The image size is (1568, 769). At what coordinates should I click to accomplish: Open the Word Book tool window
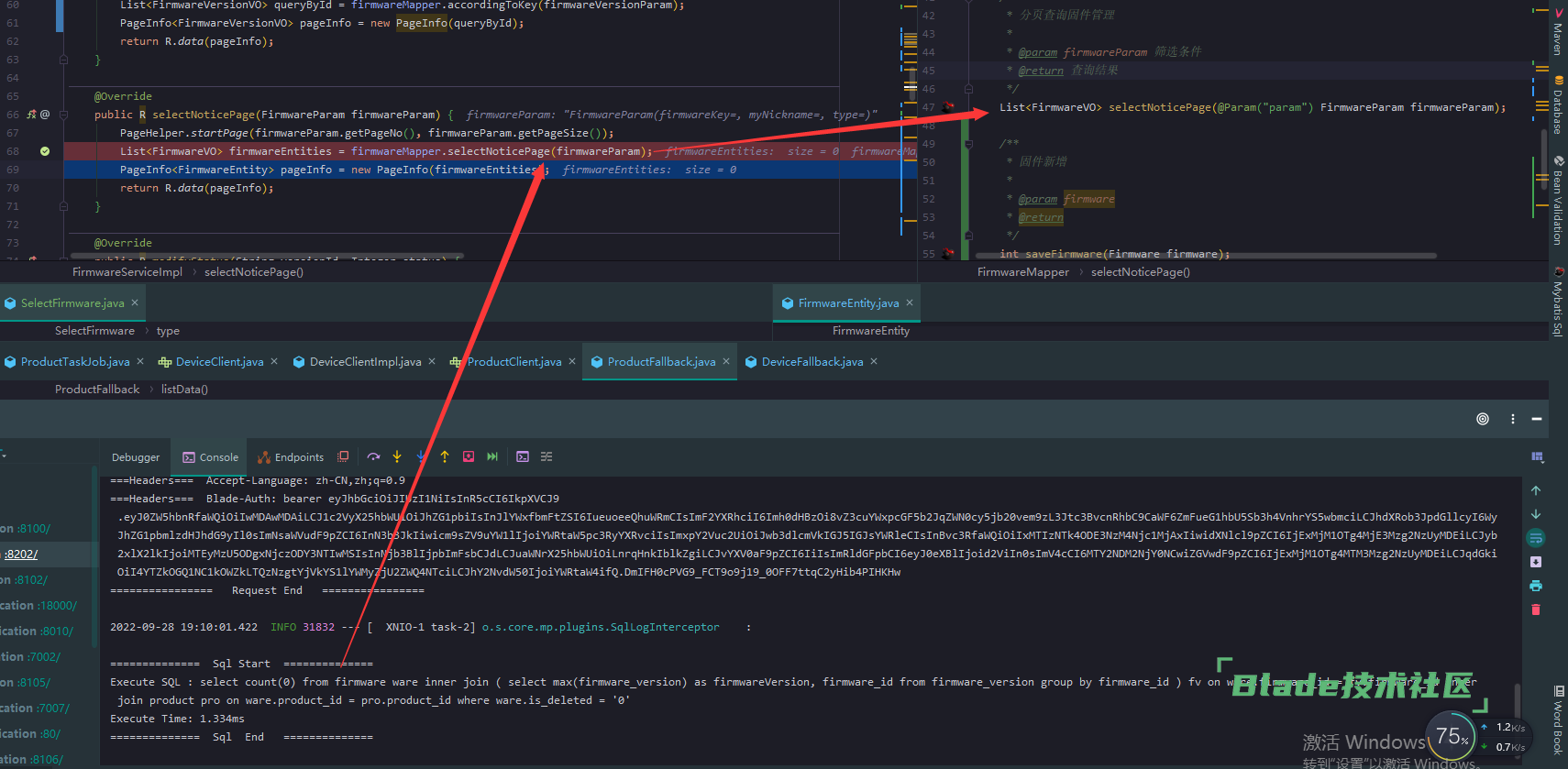pos(1558,720)
